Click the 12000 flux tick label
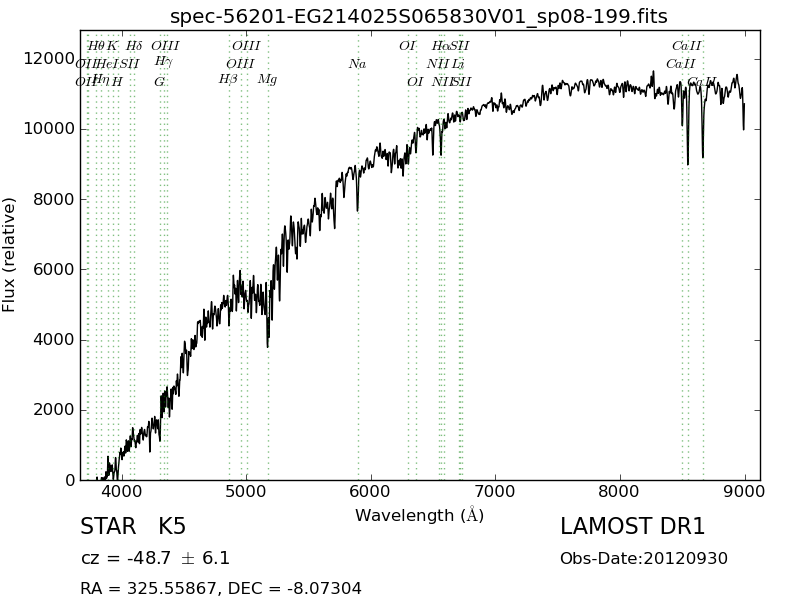The height and width of the screenshot is (600, 800). pyautogui.click(x=49, y=59)
